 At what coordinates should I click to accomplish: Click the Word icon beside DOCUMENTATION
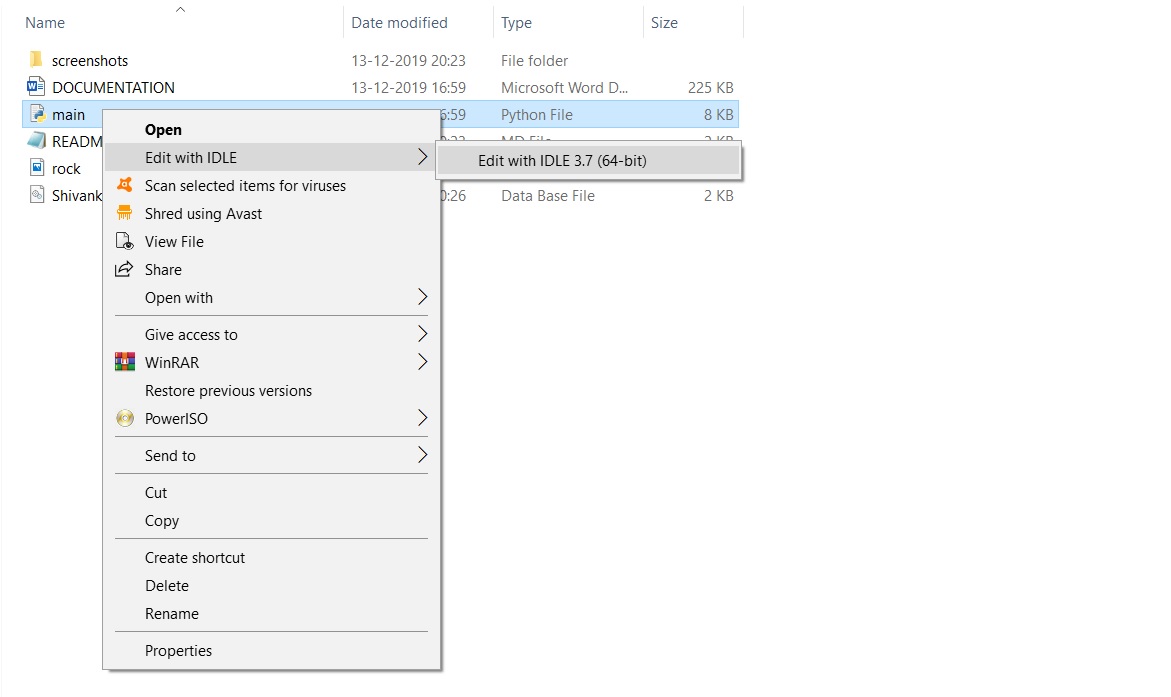pyautogui.click(x=36, y=87)
